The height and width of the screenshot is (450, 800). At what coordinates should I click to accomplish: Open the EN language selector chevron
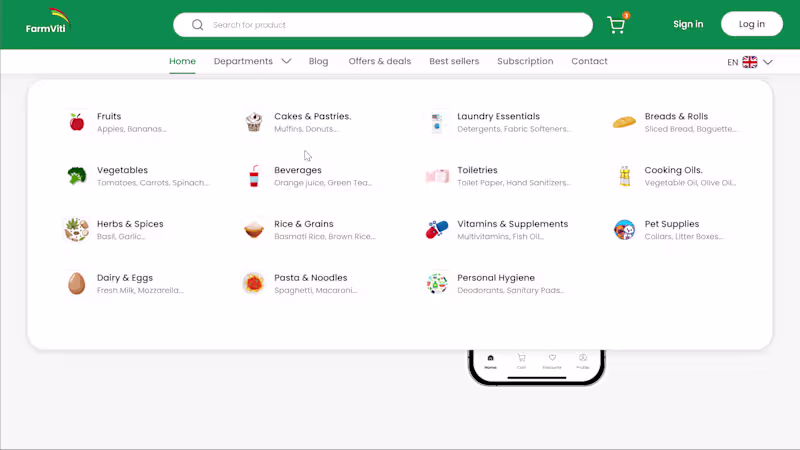(768, 62)
